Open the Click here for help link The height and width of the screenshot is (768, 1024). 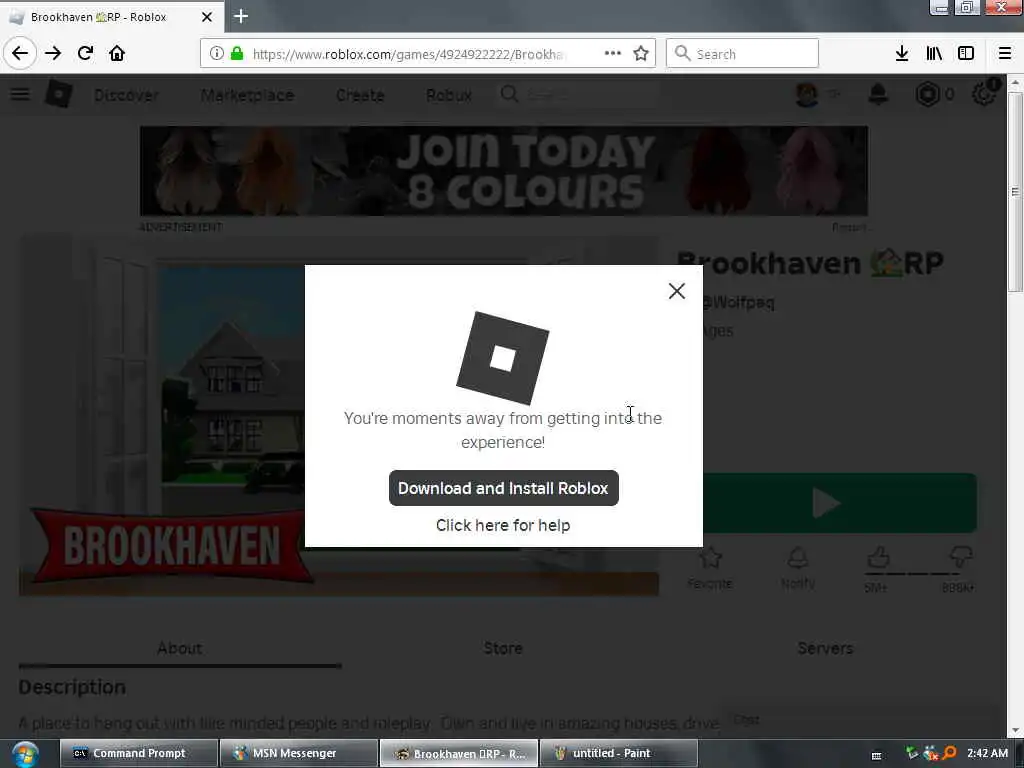point(503,525)
